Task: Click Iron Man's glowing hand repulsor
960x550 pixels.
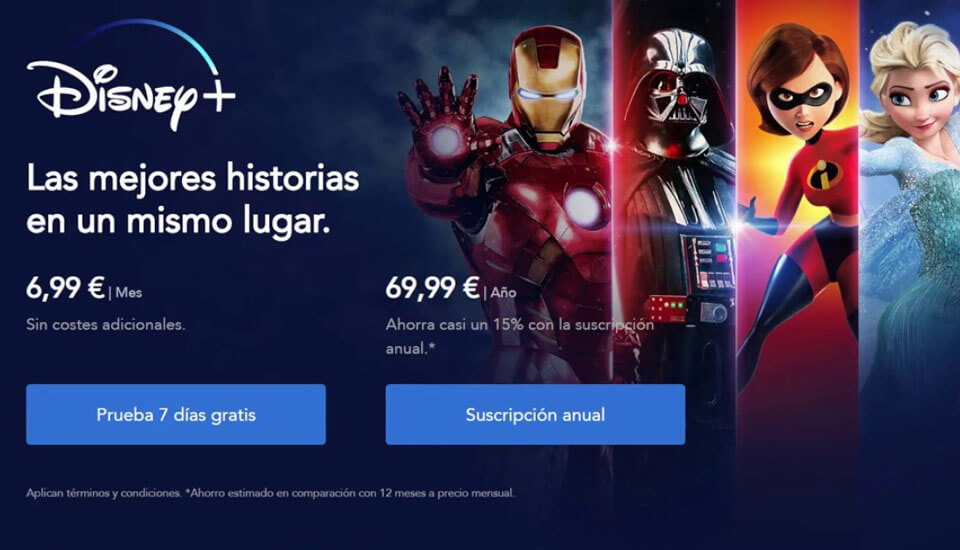Action: [x=445, y=141]
